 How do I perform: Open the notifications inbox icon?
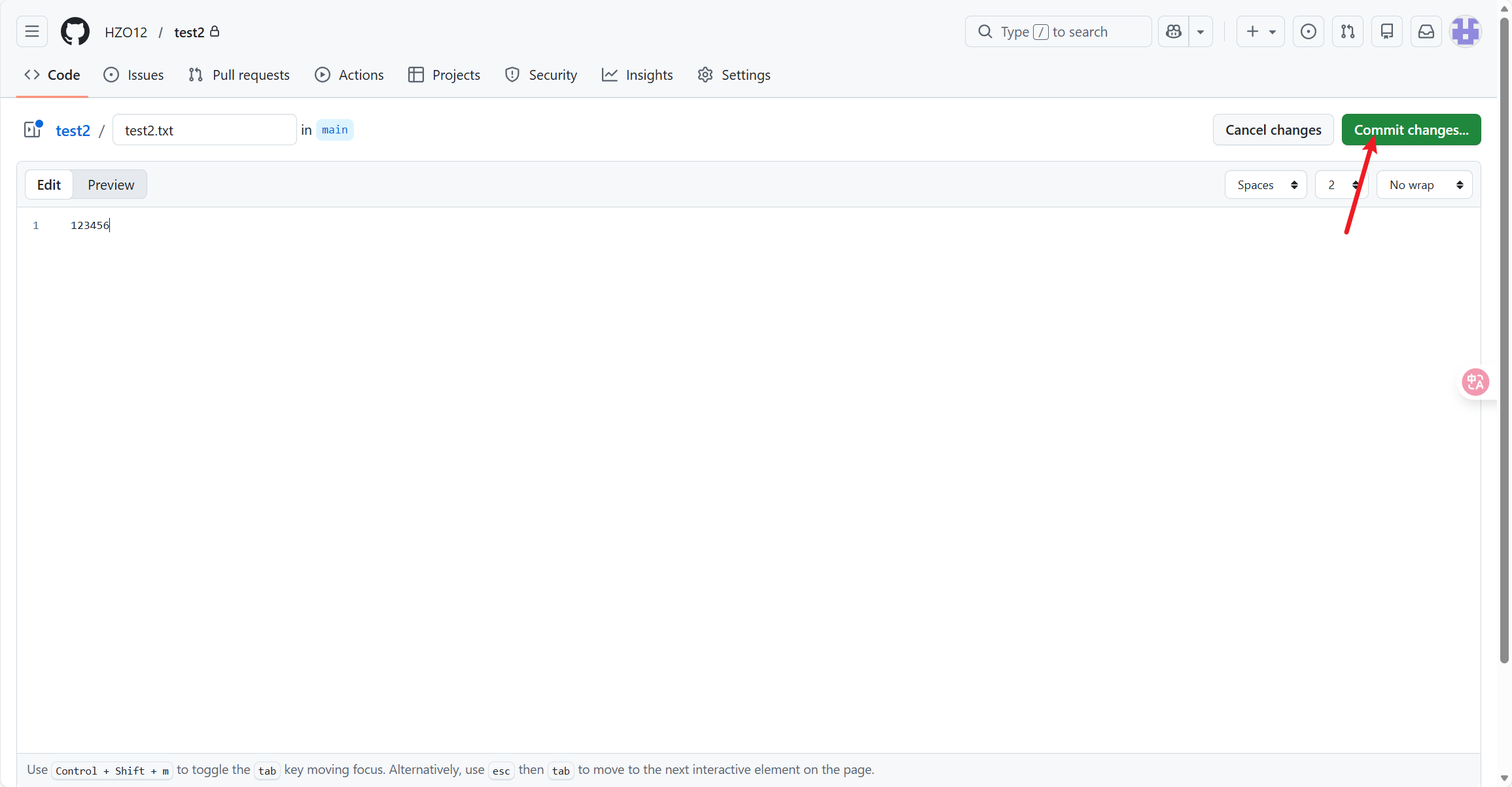[1426, 31]
